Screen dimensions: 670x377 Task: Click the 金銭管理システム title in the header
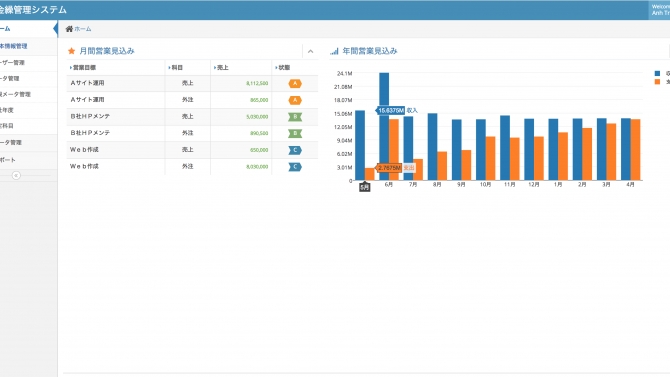pyautogui.click(x=33, y=9)
